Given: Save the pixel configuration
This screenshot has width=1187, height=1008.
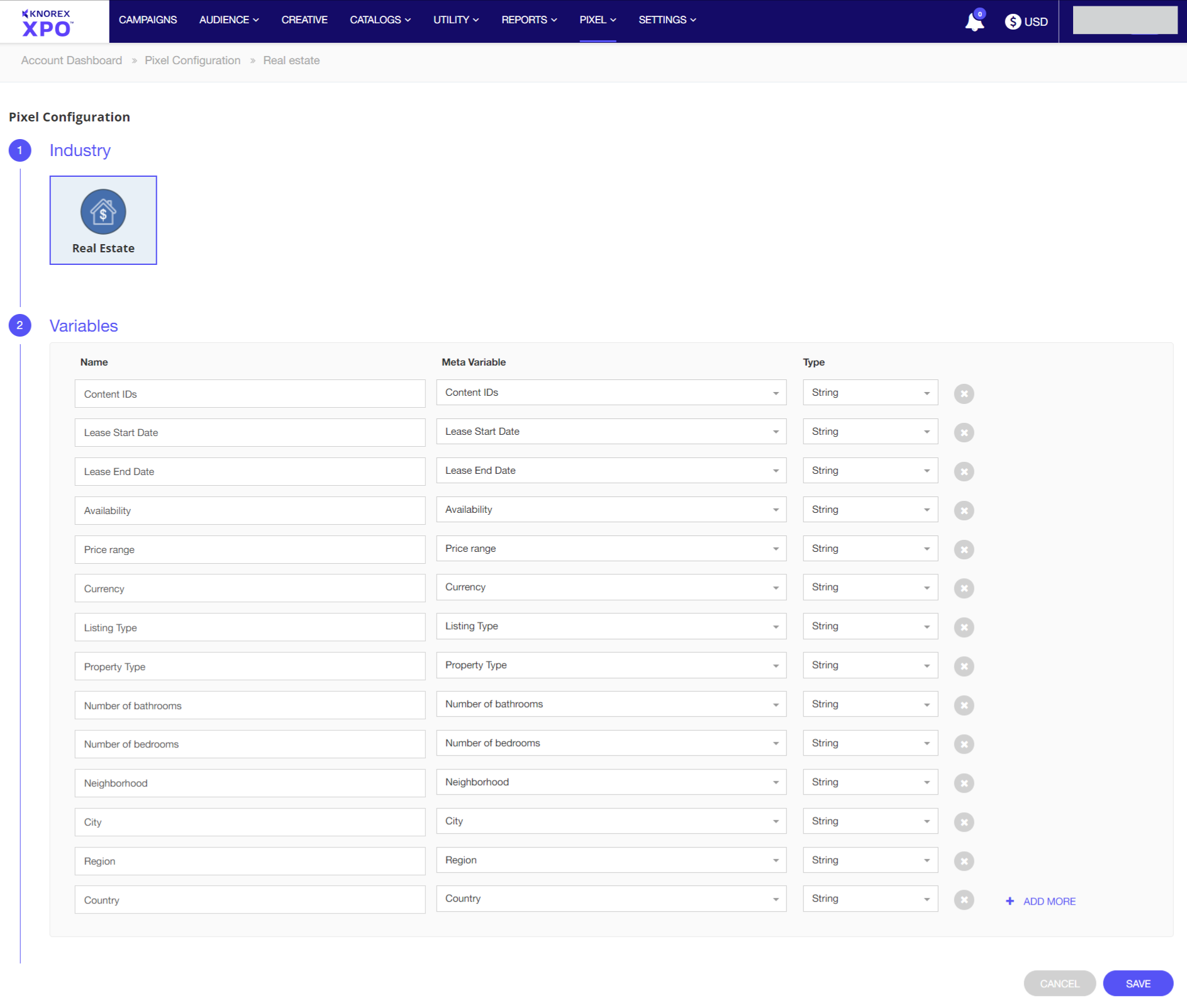Looking at the screenshot, I should [x=1138, y=983].
